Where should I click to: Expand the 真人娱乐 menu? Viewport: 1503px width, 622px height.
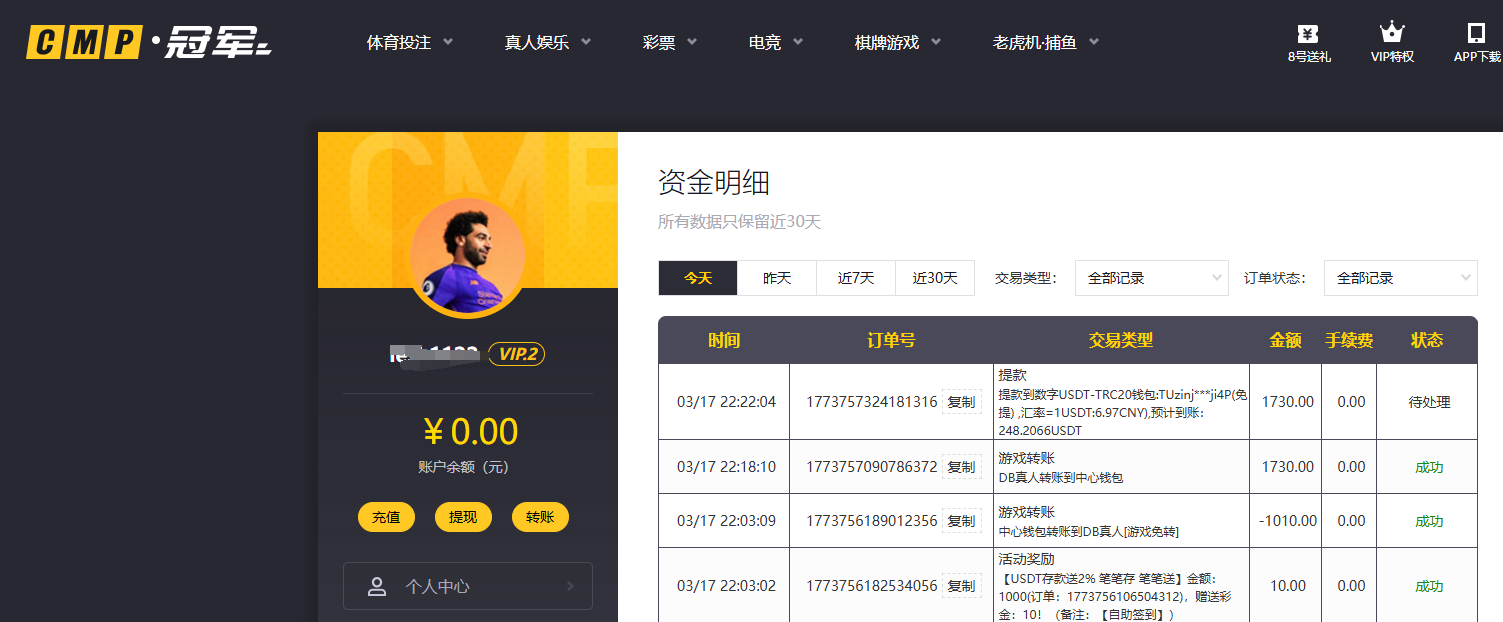coord(547,42)
